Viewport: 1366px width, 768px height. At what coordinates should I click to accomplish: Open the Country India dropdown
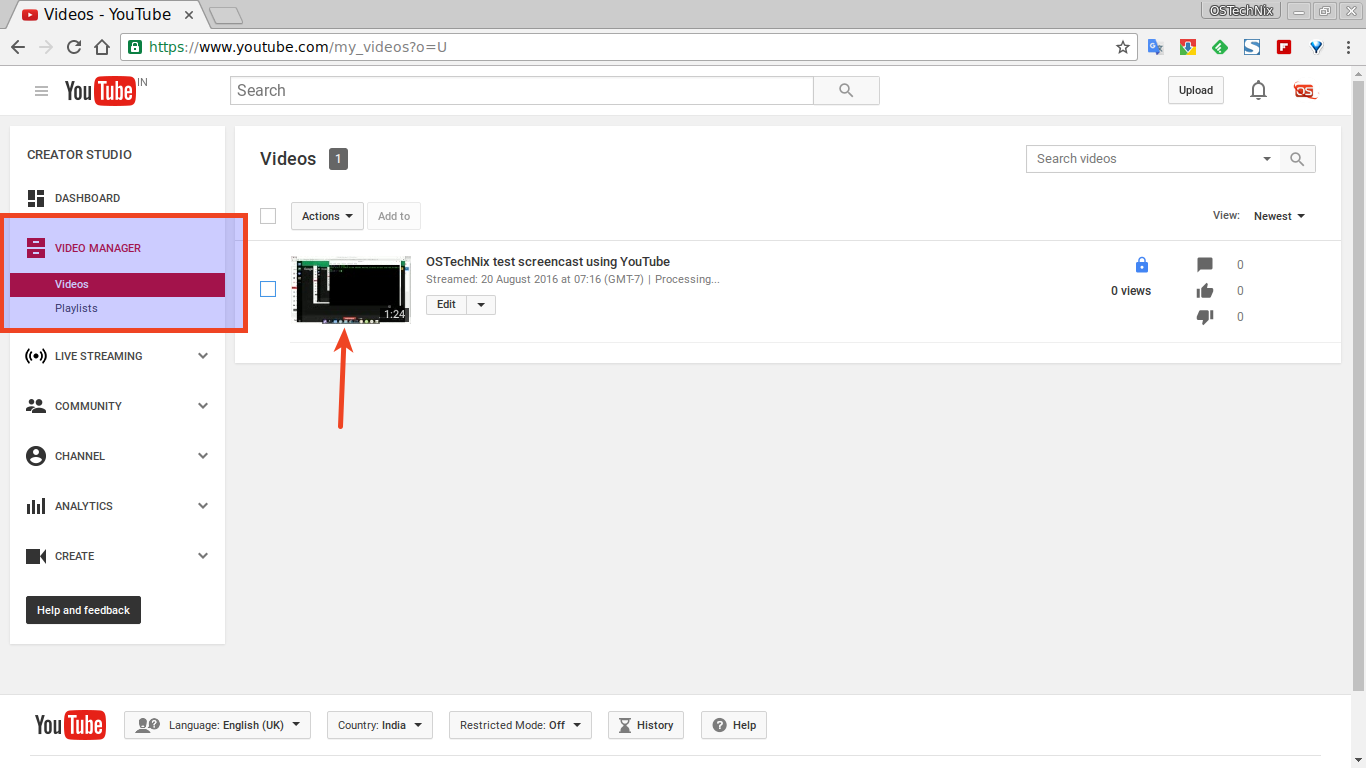pyautogui.click(x=380, y=725)
